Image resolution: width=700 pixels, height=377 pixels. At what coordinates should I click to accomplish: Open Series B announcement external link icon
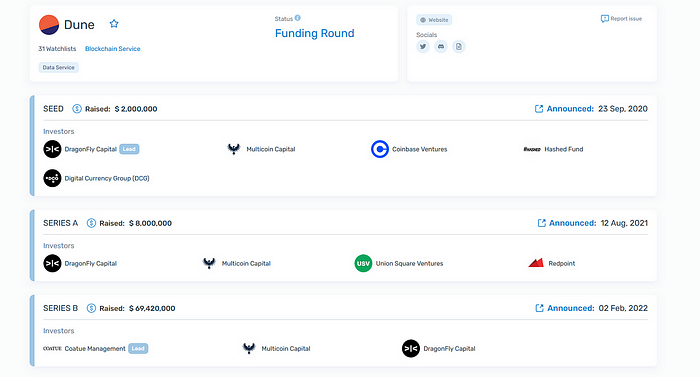pyautogui.click(x=539, y=308)
